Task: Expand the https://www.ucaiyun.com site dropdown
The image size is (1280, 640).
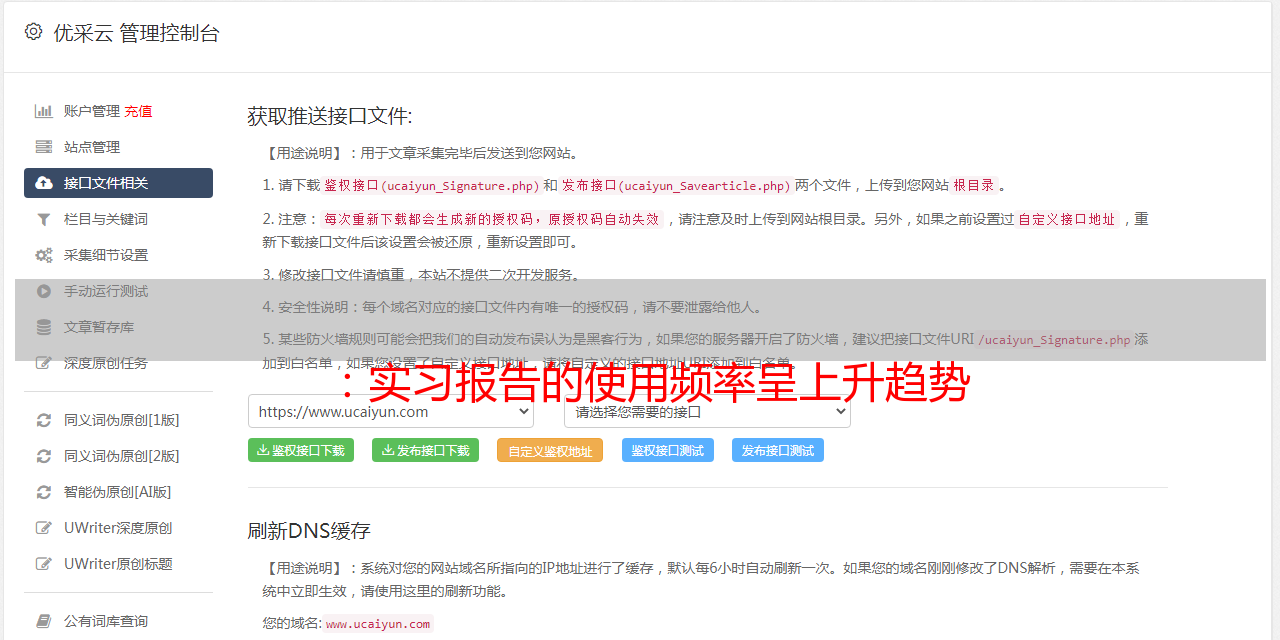Action: (391, 411)
